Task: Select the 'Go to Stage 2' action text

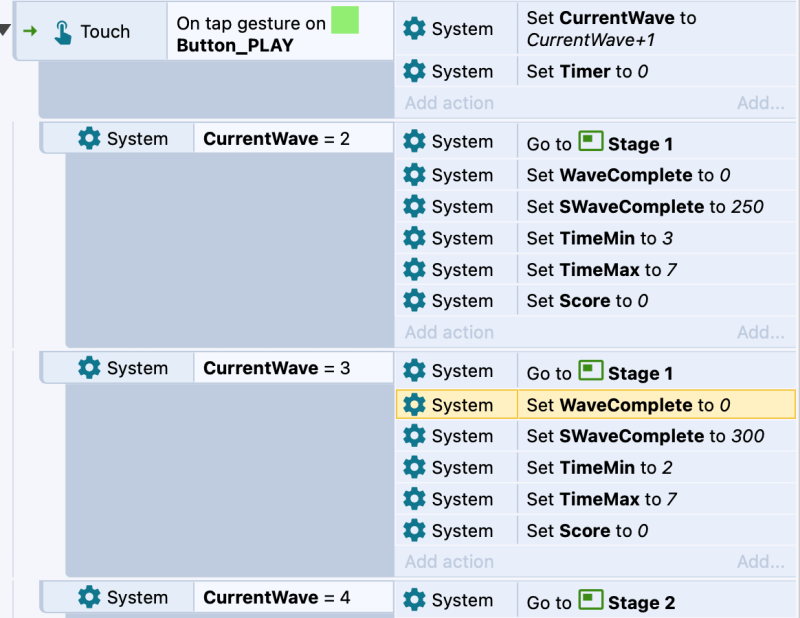Action: point(601,602)
